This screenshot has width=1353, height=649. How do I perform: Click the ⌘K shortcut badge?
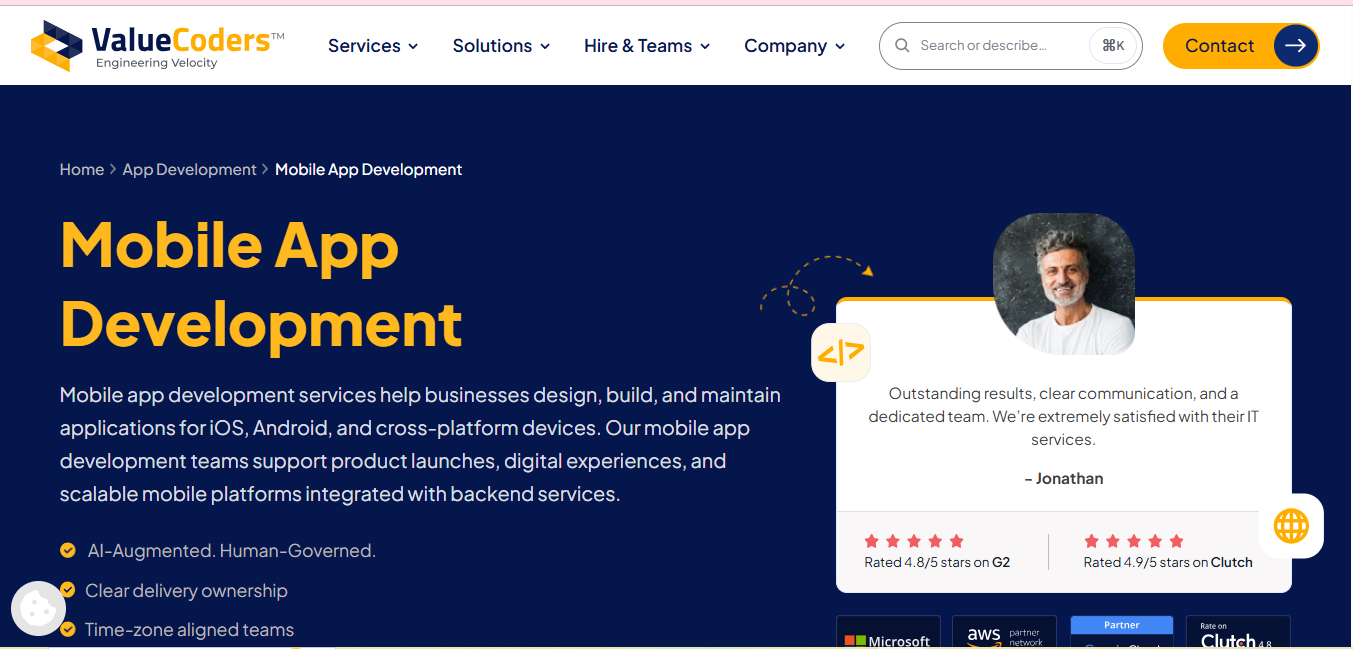coord(1113,46)
